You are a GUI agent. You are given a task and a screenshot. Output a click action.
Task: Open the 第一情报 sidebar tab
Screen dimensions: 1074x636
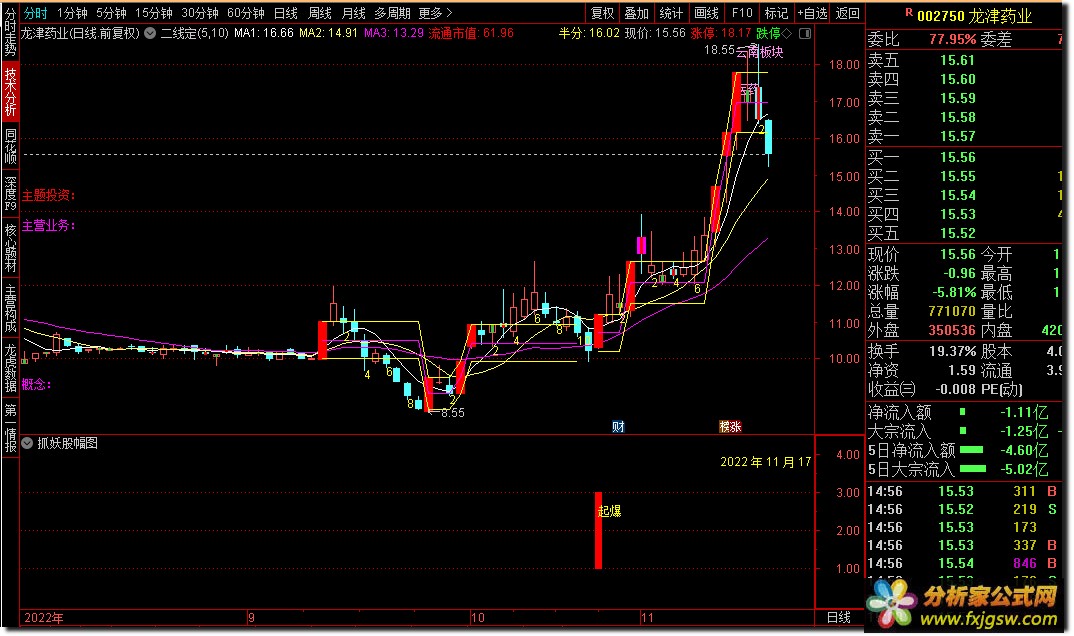click(x=10, y=429)
